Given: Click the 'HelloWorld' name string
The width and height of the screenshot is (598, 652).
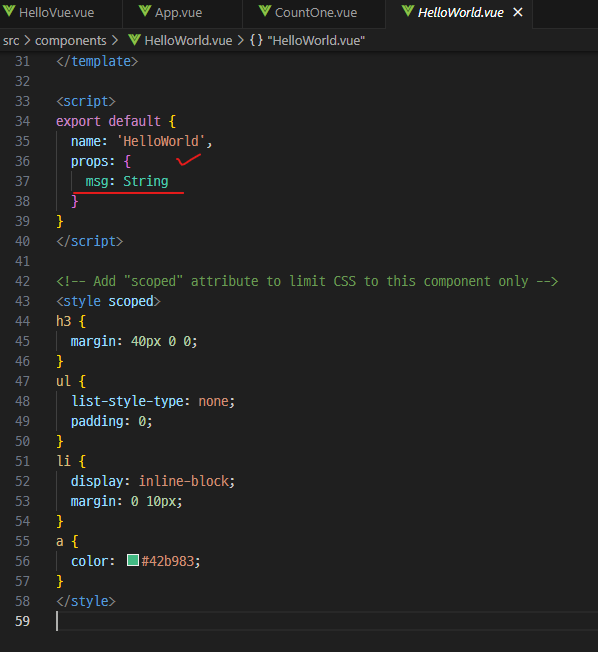Looking at the screenshot, I should point(161,141).
